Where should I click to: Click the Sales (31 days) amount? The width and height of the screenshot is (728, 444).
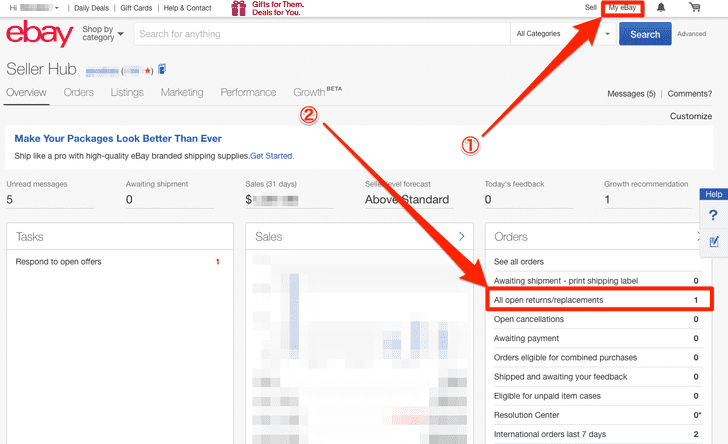pyautogui.click(x=272, y=200)
